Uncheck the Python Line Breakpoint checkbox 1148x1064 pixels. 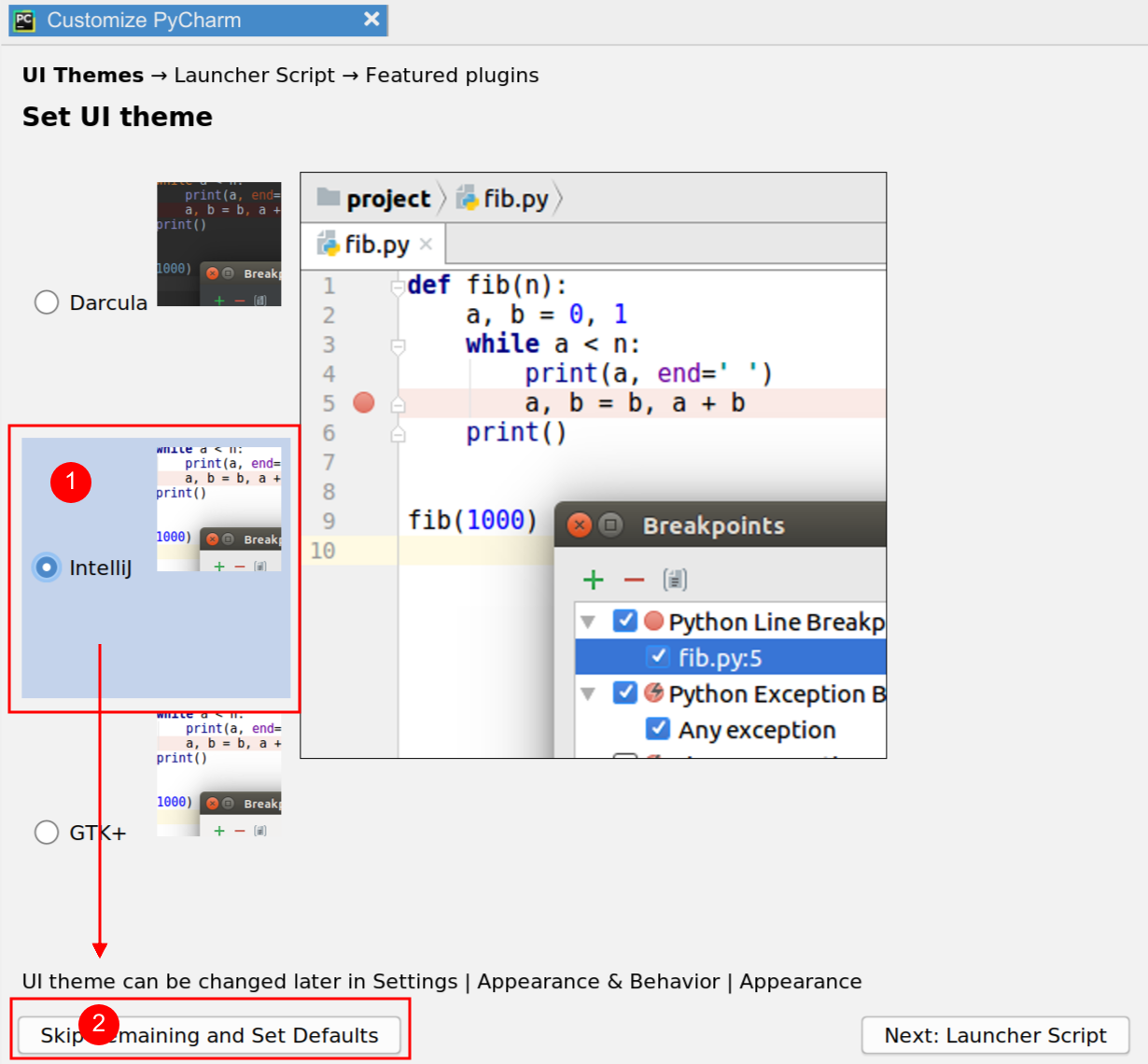coord(625,621)
